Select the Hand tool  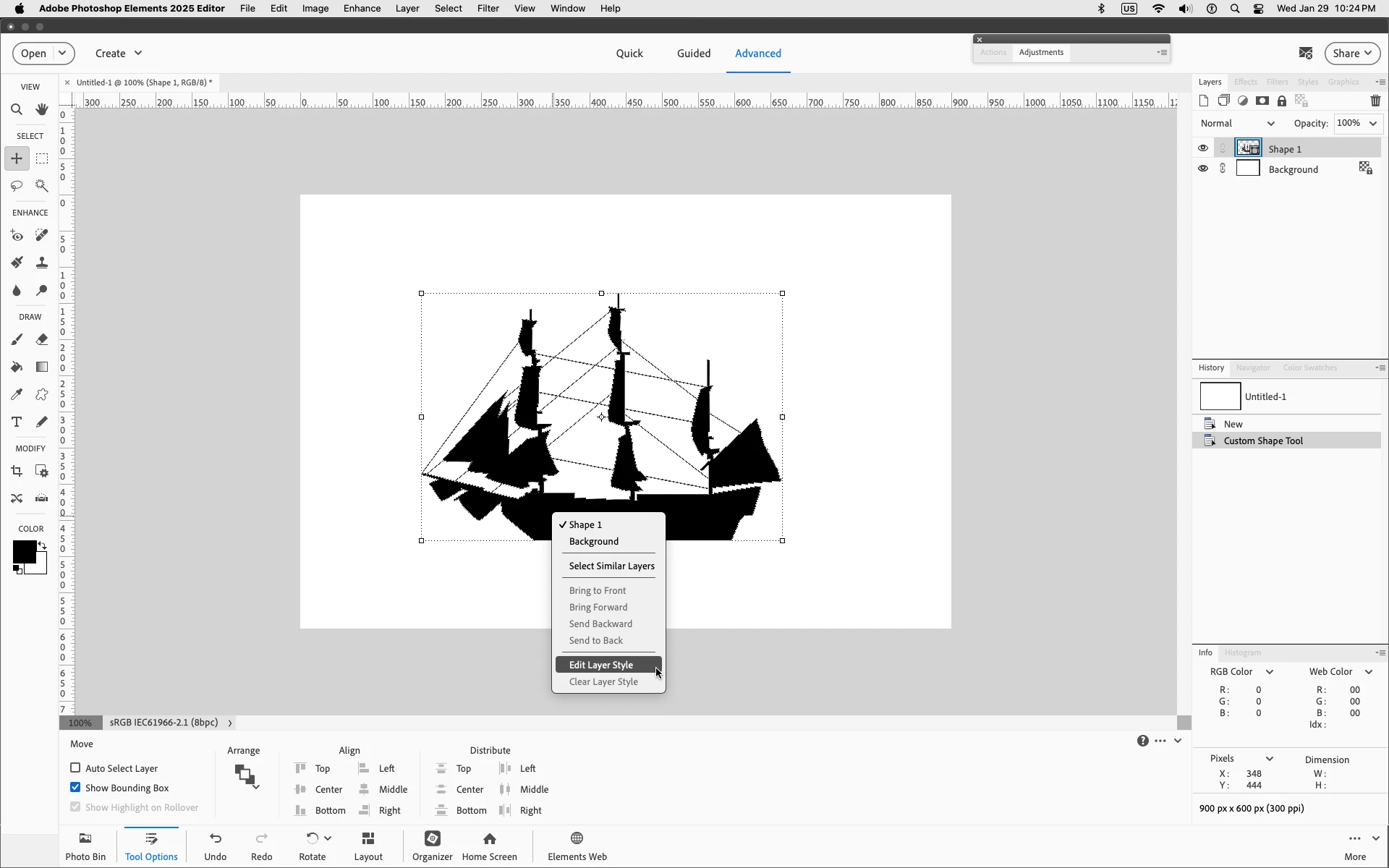(42, 110)
